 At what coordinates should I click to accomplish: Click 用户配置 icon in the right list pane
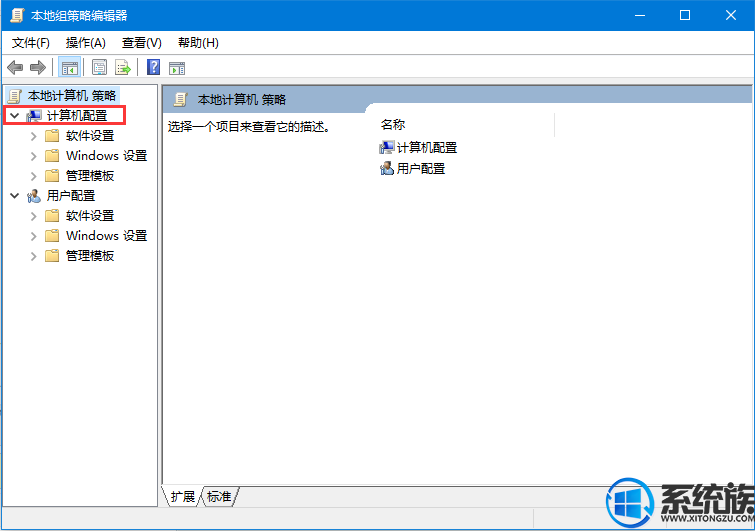pyautogui.click(x=387, y=168)
